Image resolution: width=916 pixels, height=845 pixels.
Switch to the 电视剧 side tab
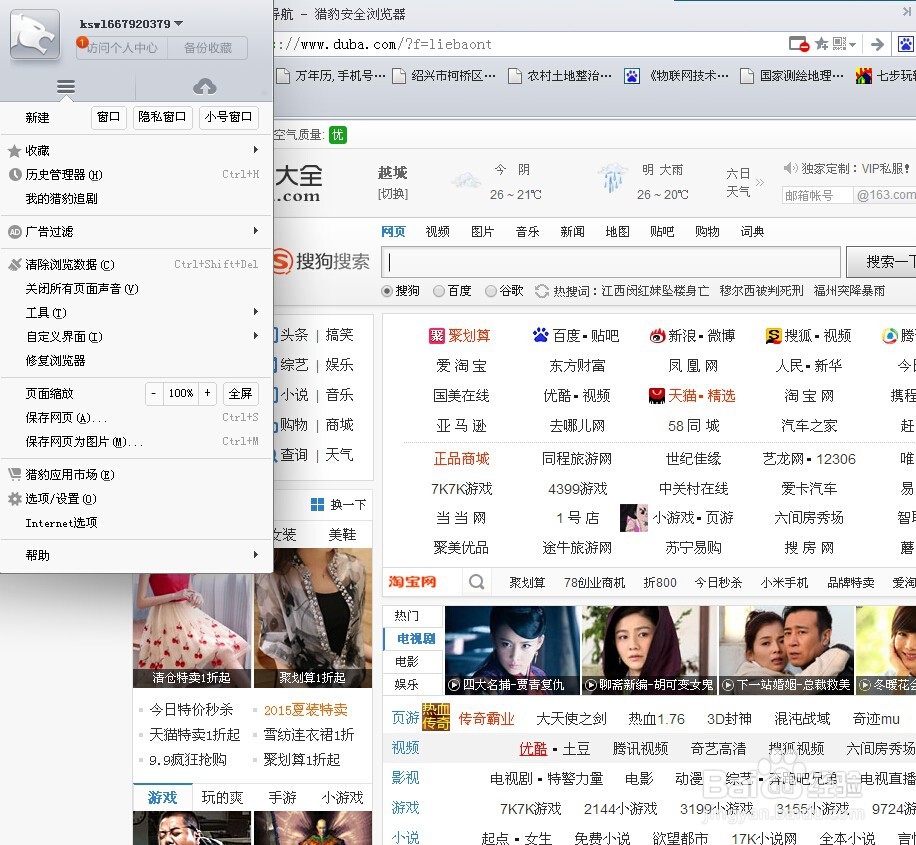(412, 639)
